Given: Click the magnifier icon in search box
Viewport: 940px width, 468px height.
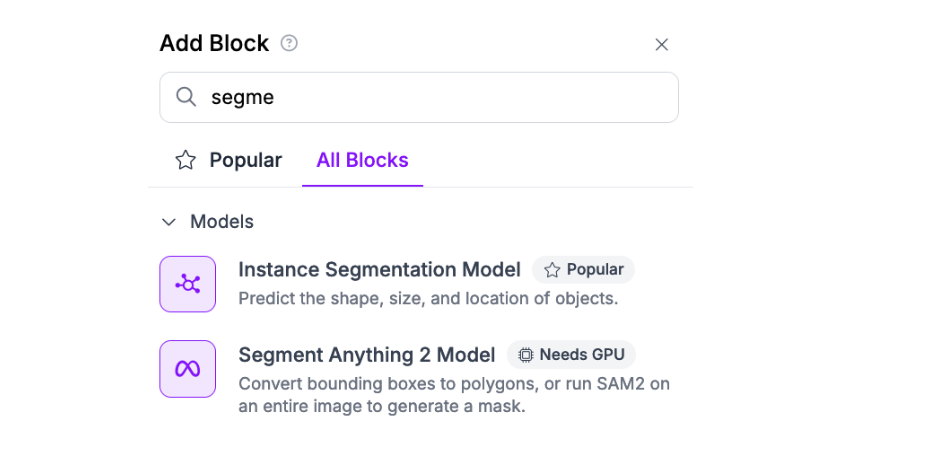Looking at the screenshot, I should pyautogui.click(x=186, y=97).
